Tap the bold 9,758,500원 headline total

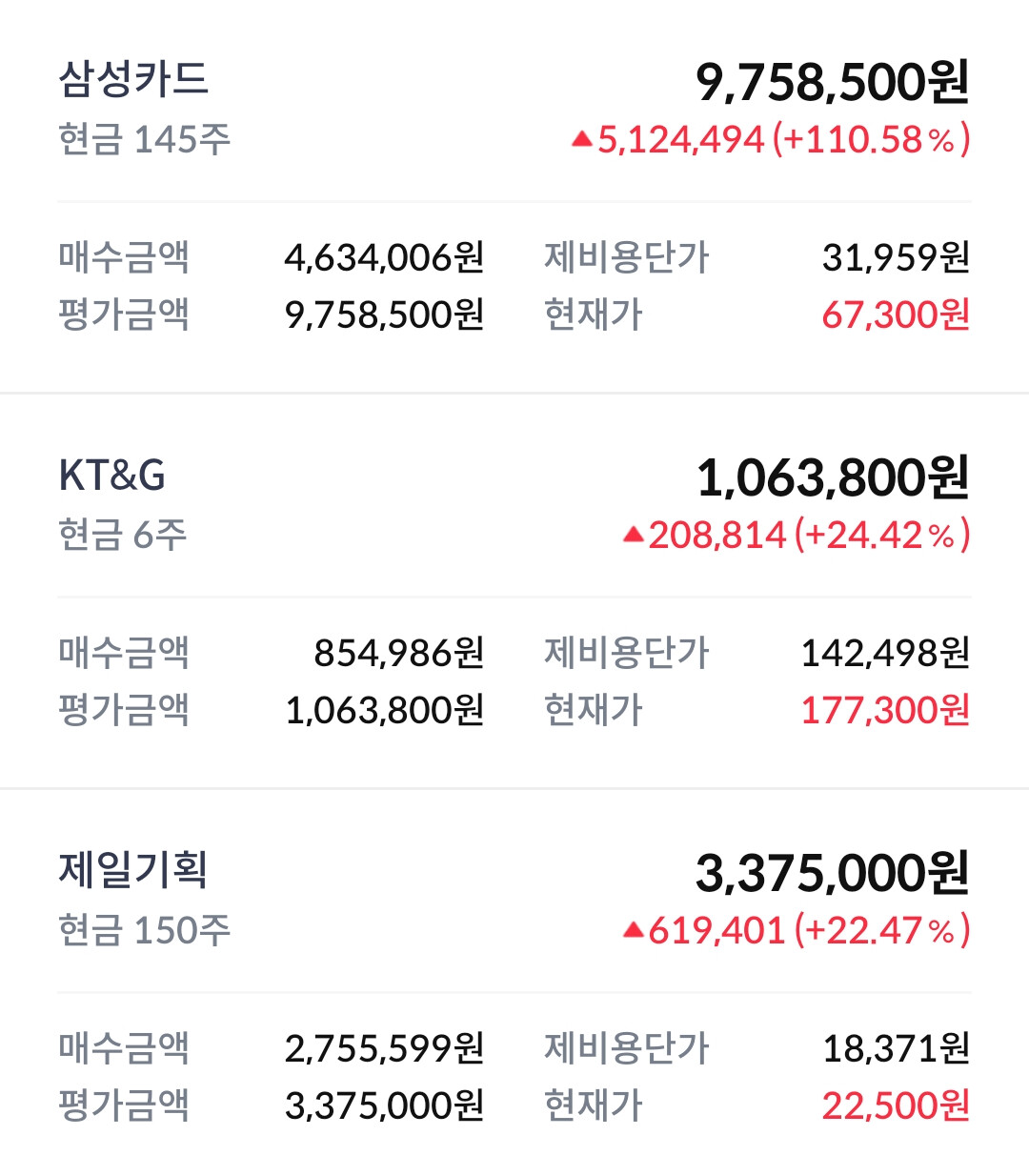(832, 82)
